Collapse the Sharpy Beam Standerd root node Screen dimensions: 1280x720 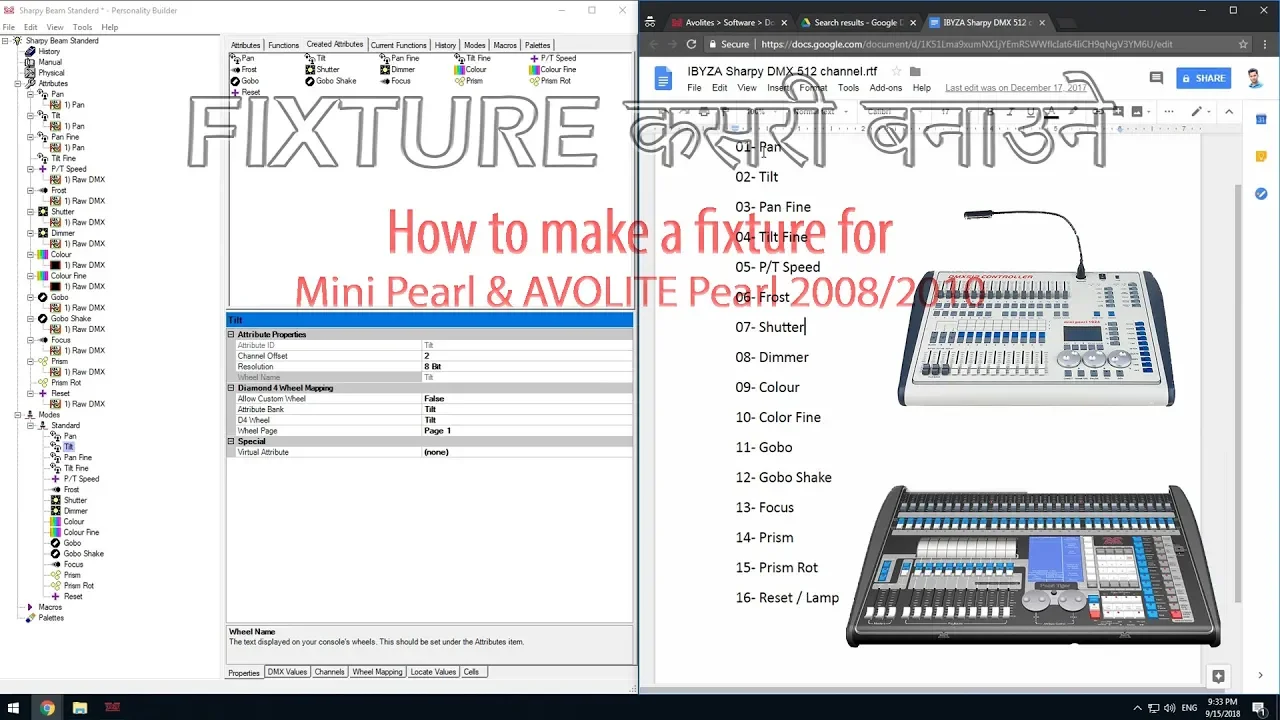(x=6, y=41)
